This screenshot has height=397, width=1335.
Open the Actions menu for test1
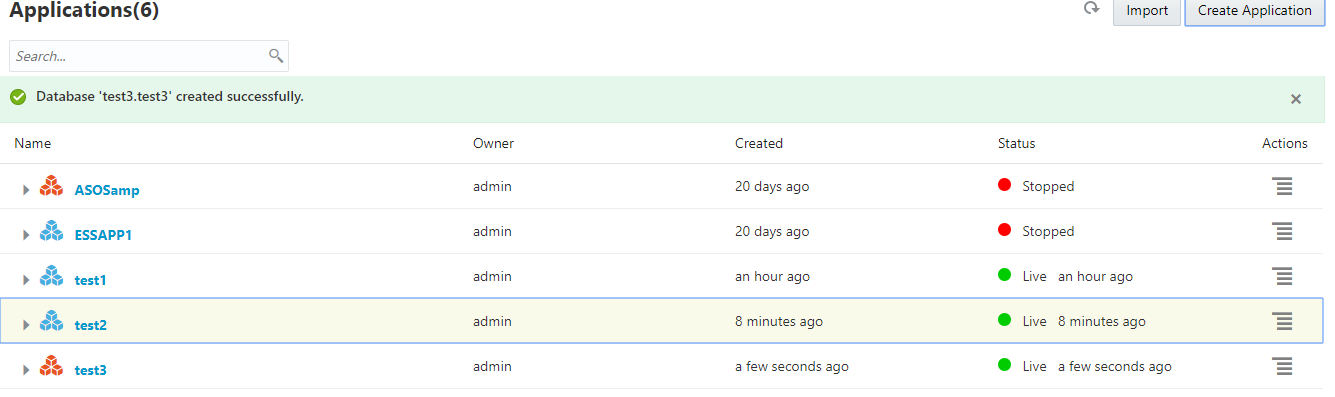coord(1283,276)
